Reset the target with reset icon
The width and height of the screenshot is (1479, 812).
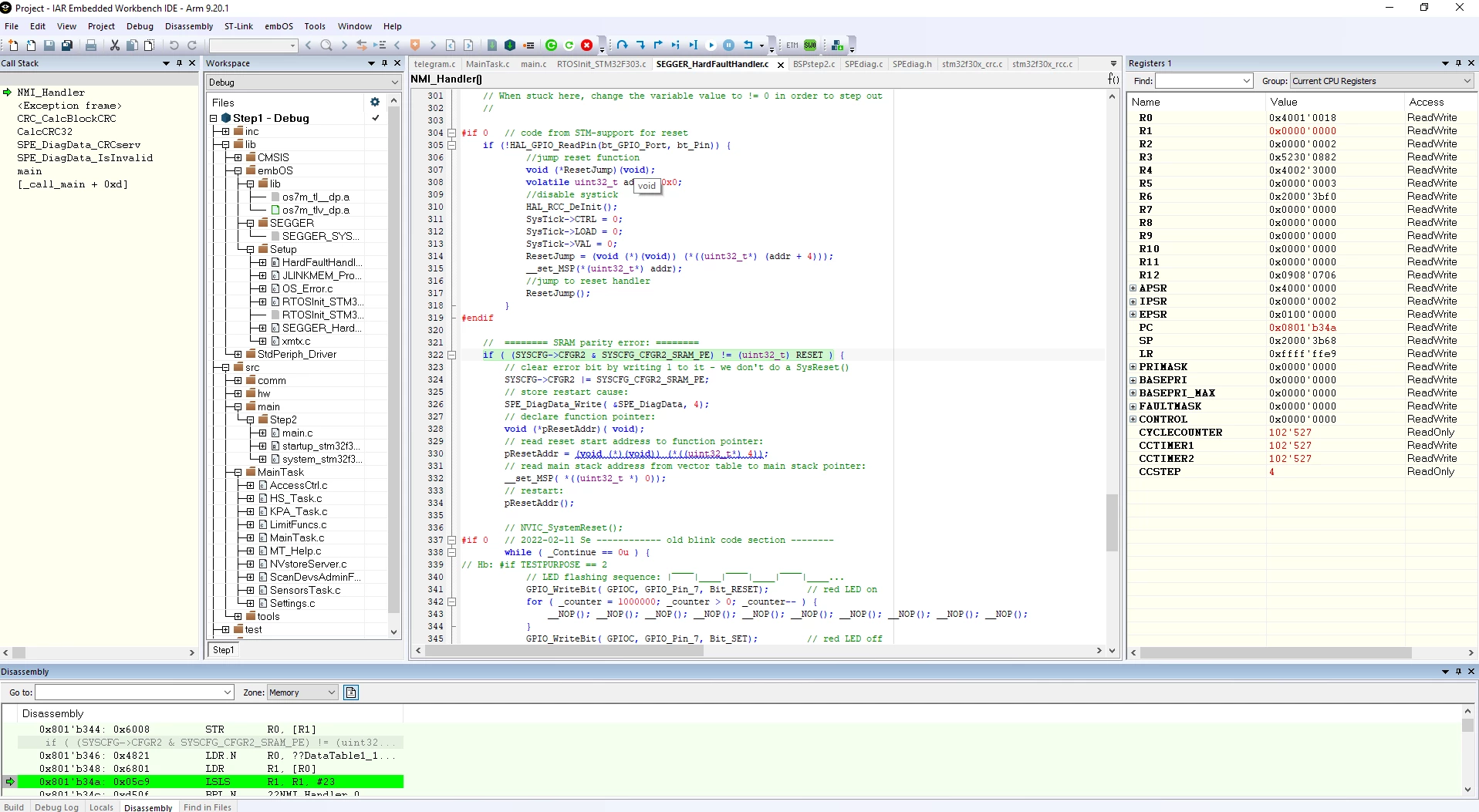click(748, 45)
